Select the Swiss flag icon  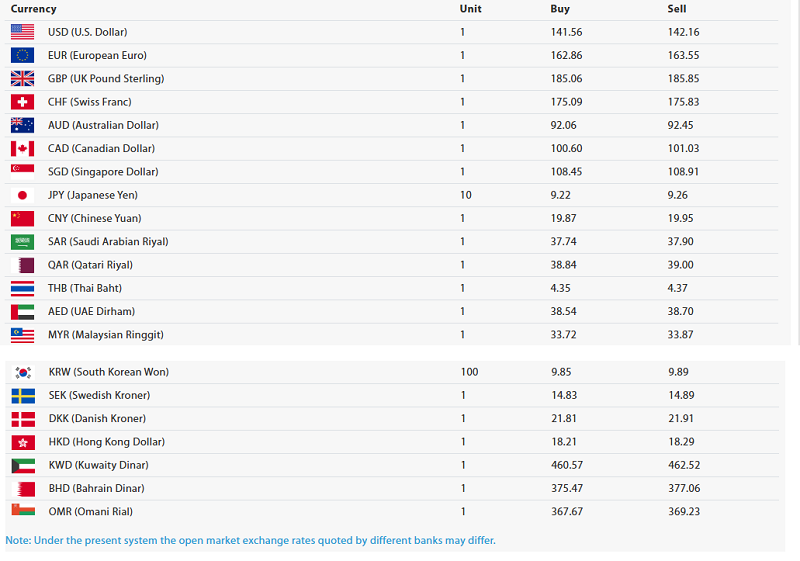[x=22, y=102]
